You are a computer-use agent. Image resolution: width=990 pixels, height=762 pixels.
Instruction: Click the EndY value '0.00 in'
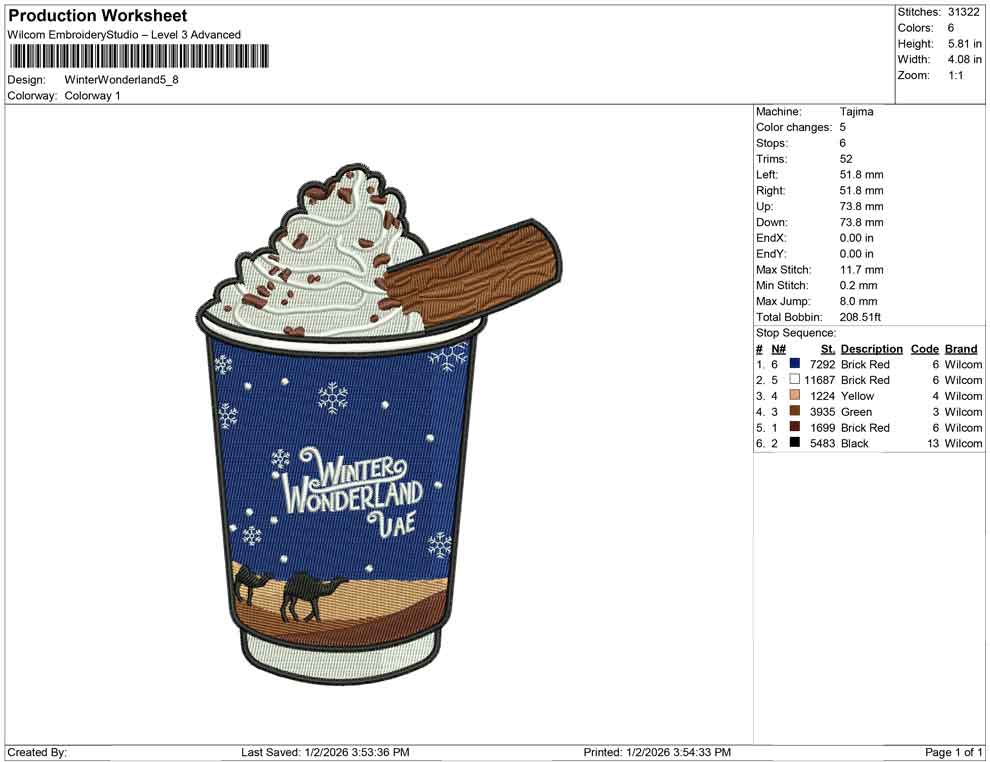(x=856, y=254)
